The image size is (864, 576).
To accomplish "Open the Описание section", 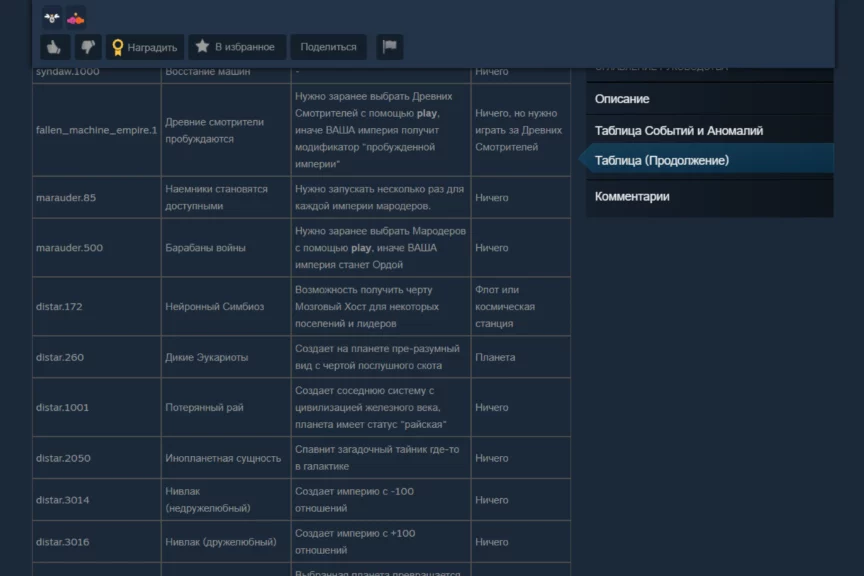I will point(622,99).
